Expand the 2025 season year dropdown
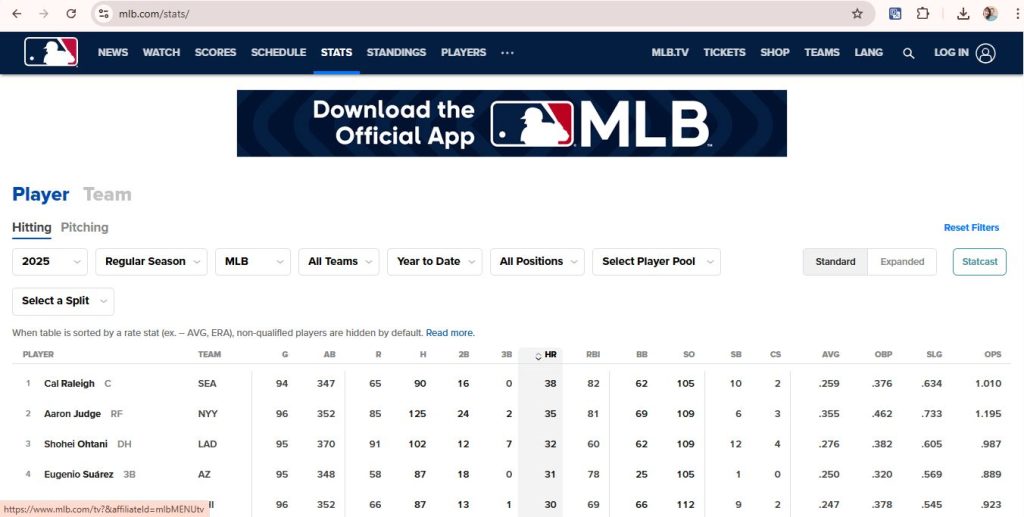The image size is (1024, 517). 50,262
